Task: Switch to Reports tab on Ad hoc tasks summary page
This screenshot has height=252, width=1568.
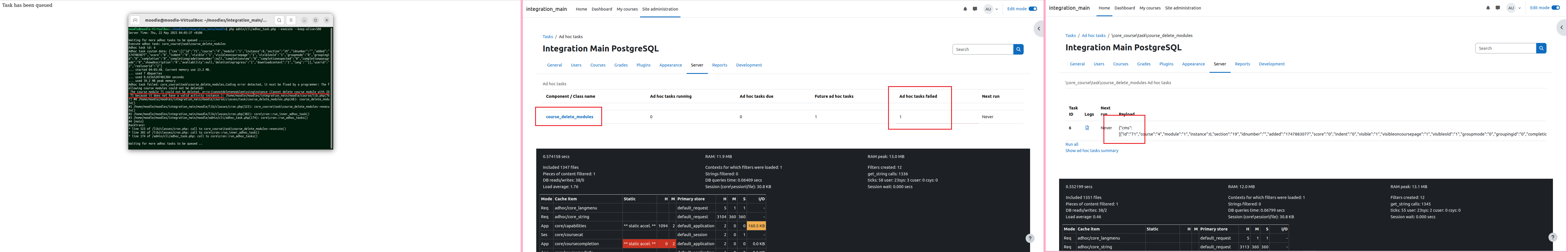Action: (720, 65)
